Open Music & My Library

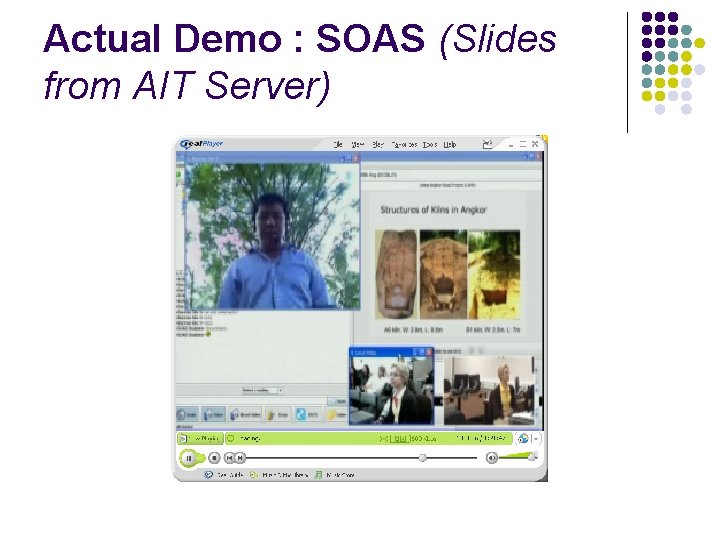click(279, 475)
